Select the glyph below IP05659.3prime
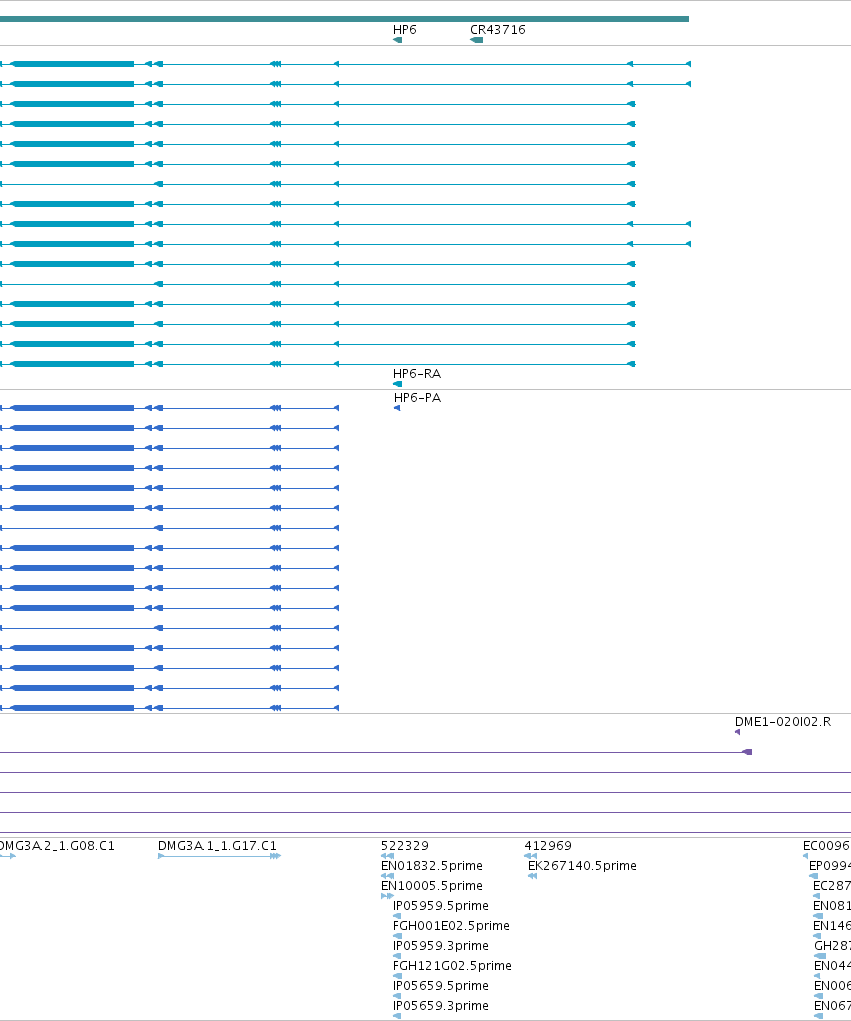 (397, 1016)
